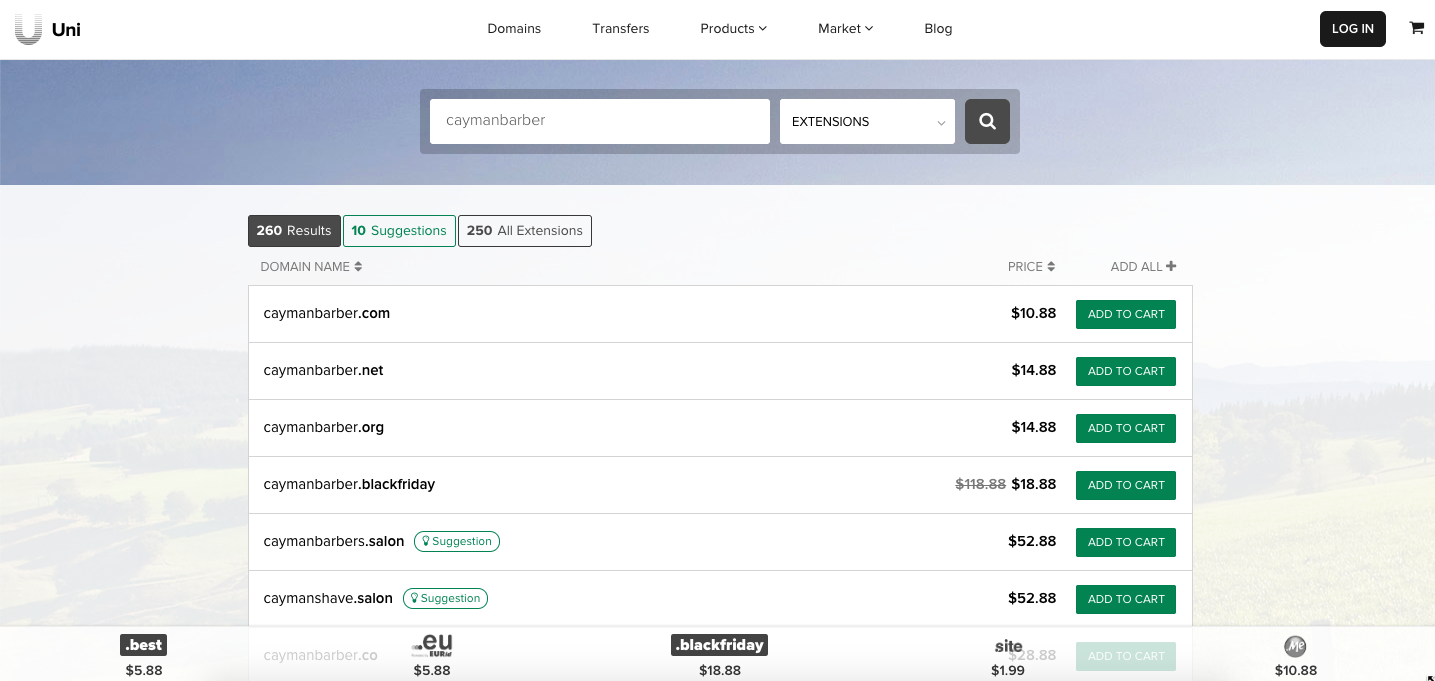This screenshot has width=1435, height=681.
Task: Click Suggestion badge on caymanbarbers.salon
Action: click(456, 541)
